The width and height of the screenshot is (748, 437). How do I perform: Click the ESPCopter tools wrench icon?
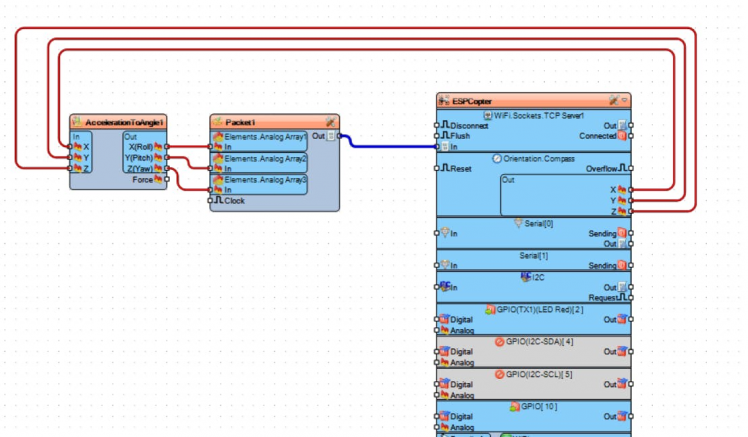click(614, 100)
